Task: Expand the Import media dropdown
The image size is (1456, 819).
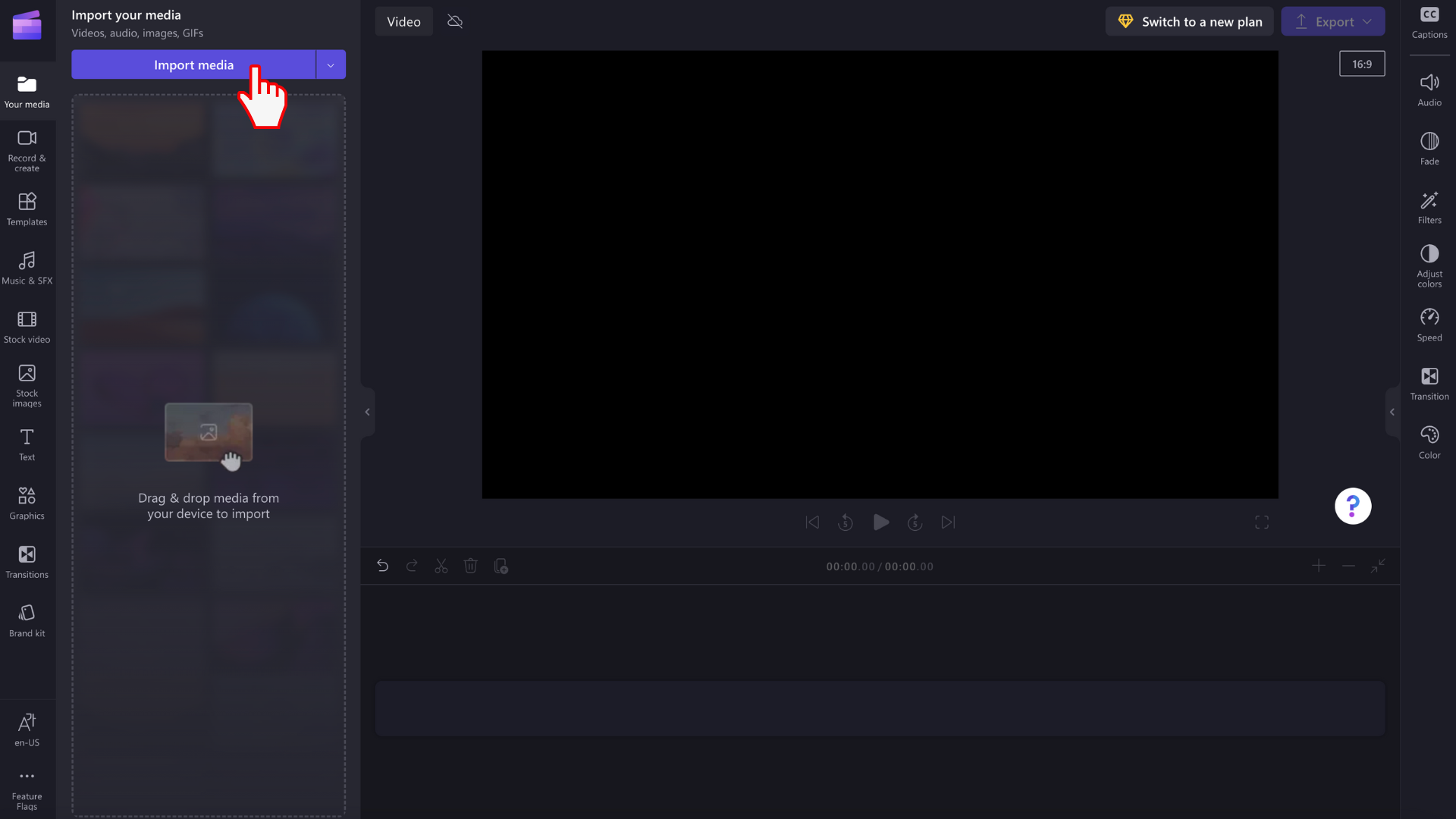Action: click(331, 65)
